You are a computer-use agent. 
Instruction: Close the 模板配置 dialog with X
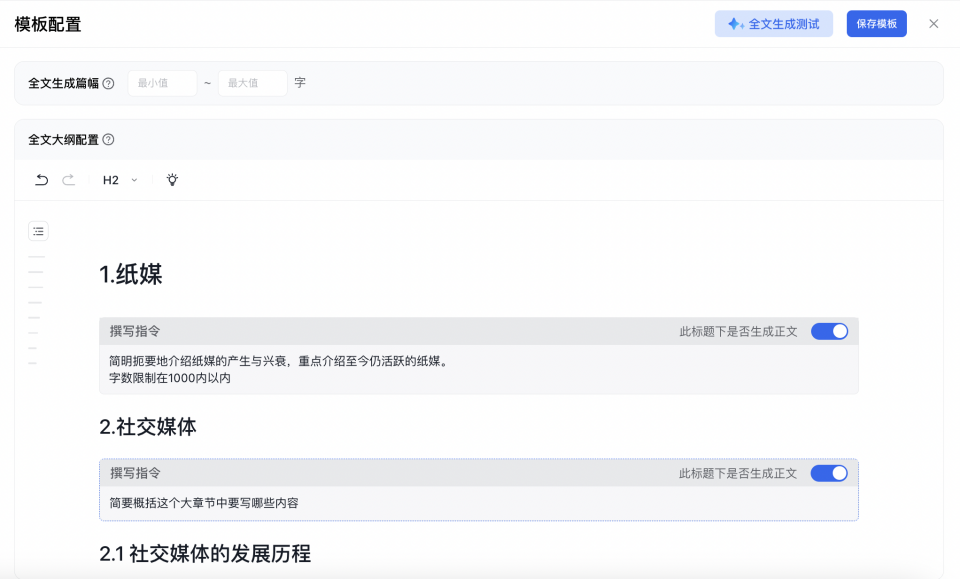point(934,24)
